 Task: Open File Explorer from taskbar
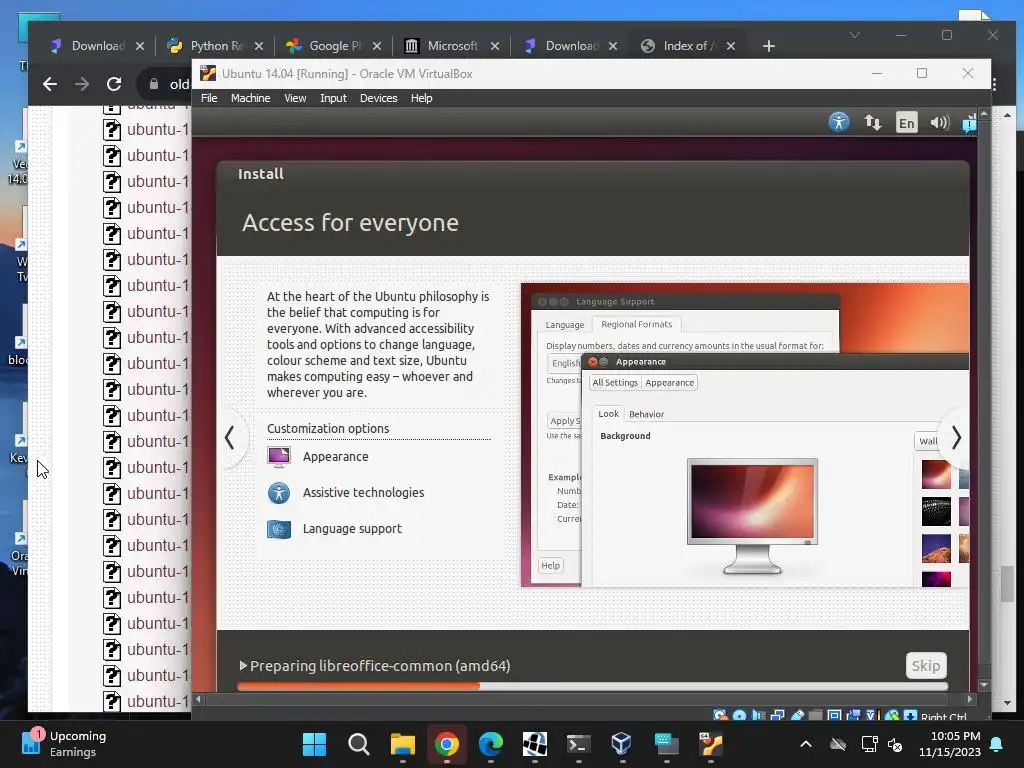(402, 744)
